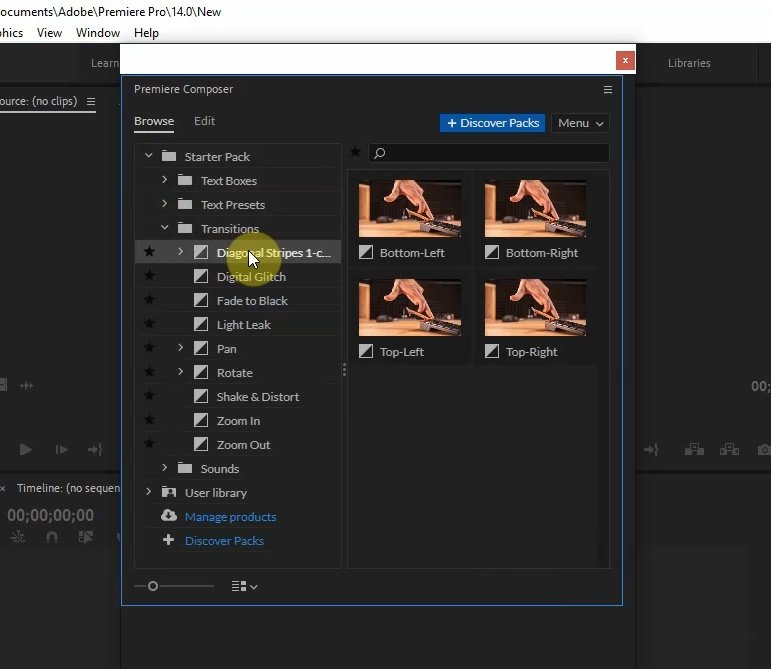Click the Text Presets folder icon
The image size is (771, 669).
coord(185,204)
